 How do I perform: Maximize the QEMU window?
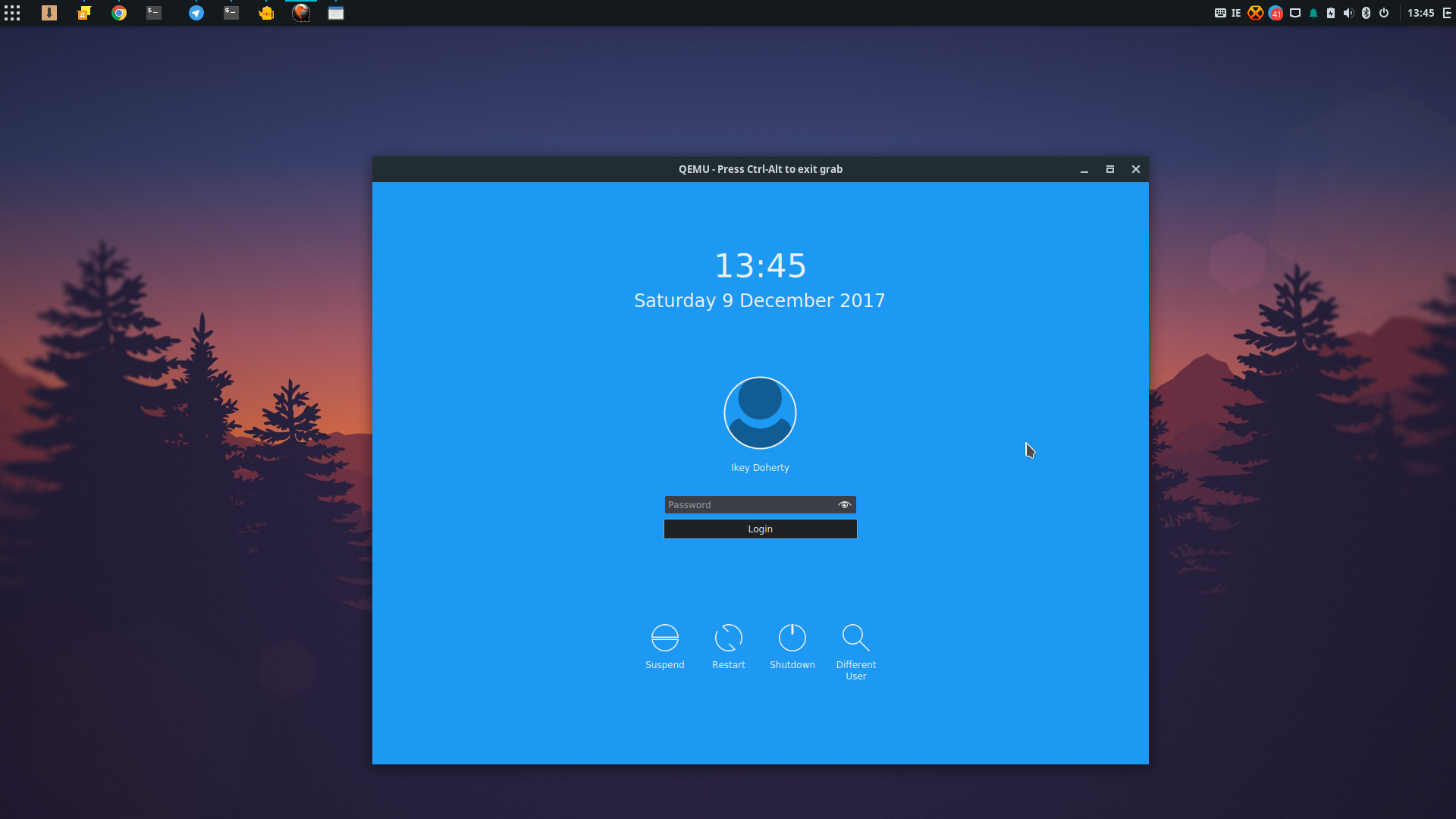click(1110, 170)
